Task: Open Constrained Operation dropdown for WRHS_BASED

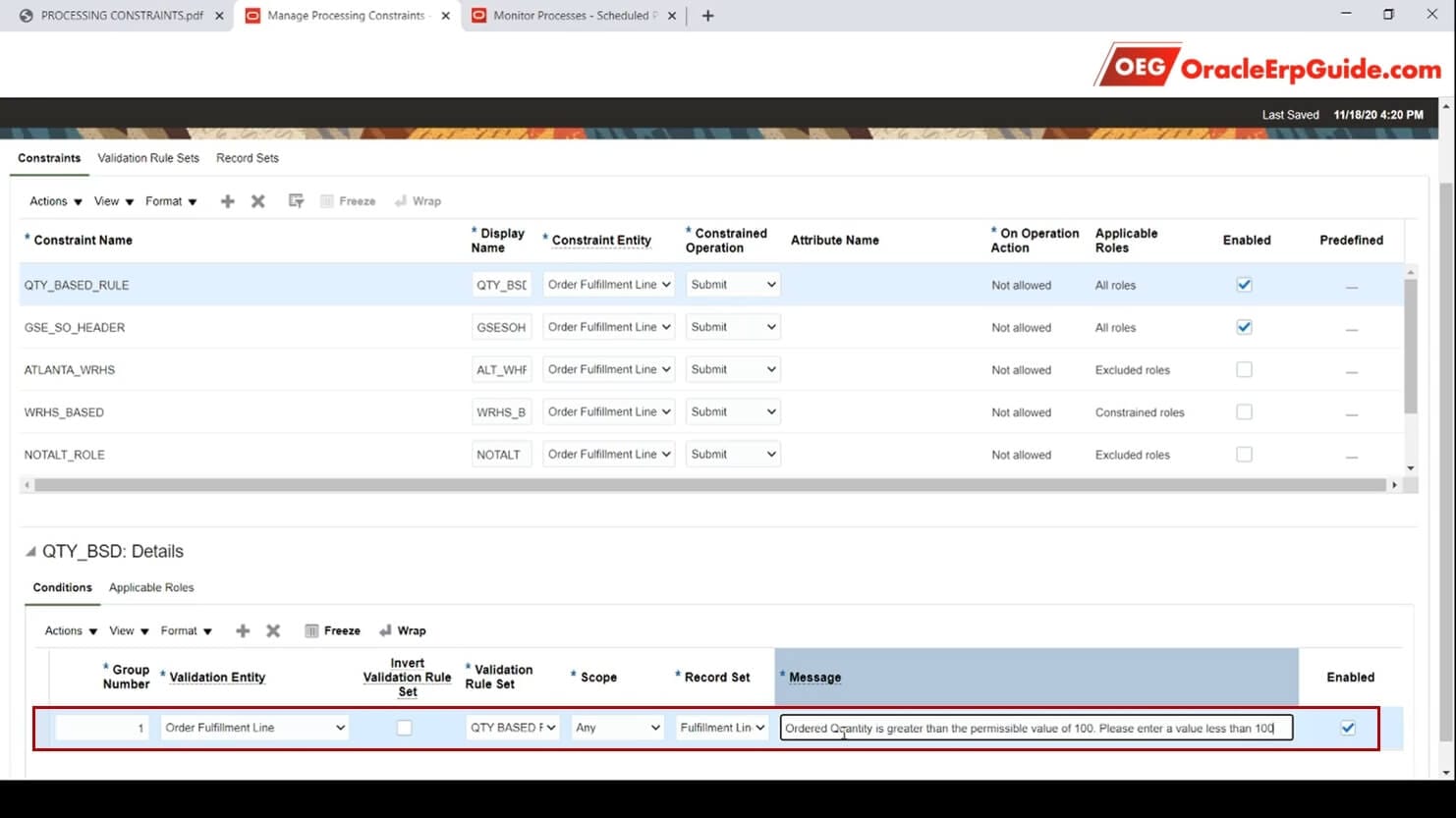Action: [733, 411]
